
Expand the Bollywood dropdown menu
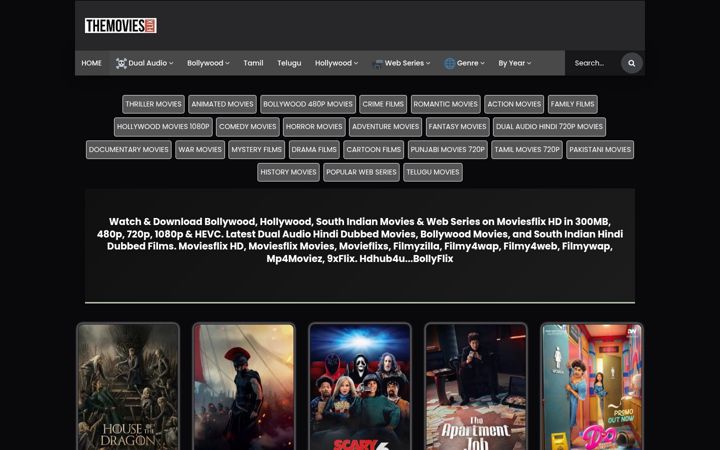click(x=208, y=63)
